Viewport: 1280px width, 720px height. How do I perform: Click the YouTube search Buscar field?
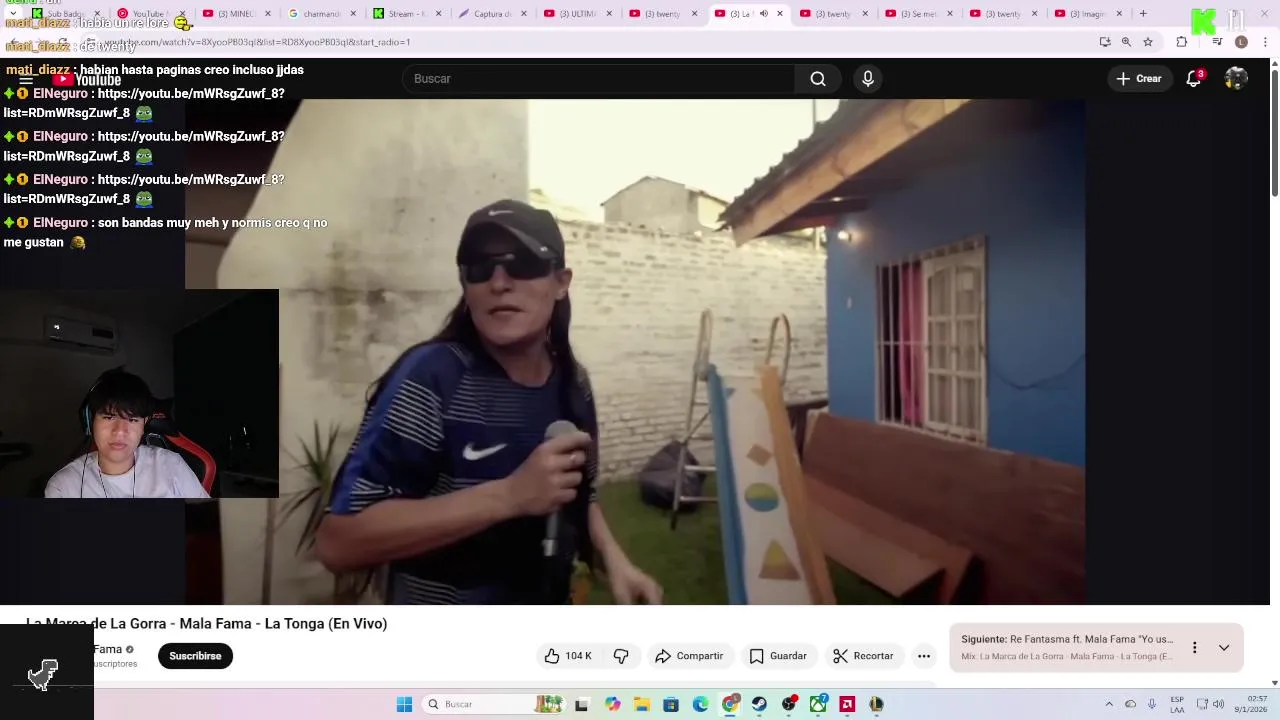pos(598,79)
